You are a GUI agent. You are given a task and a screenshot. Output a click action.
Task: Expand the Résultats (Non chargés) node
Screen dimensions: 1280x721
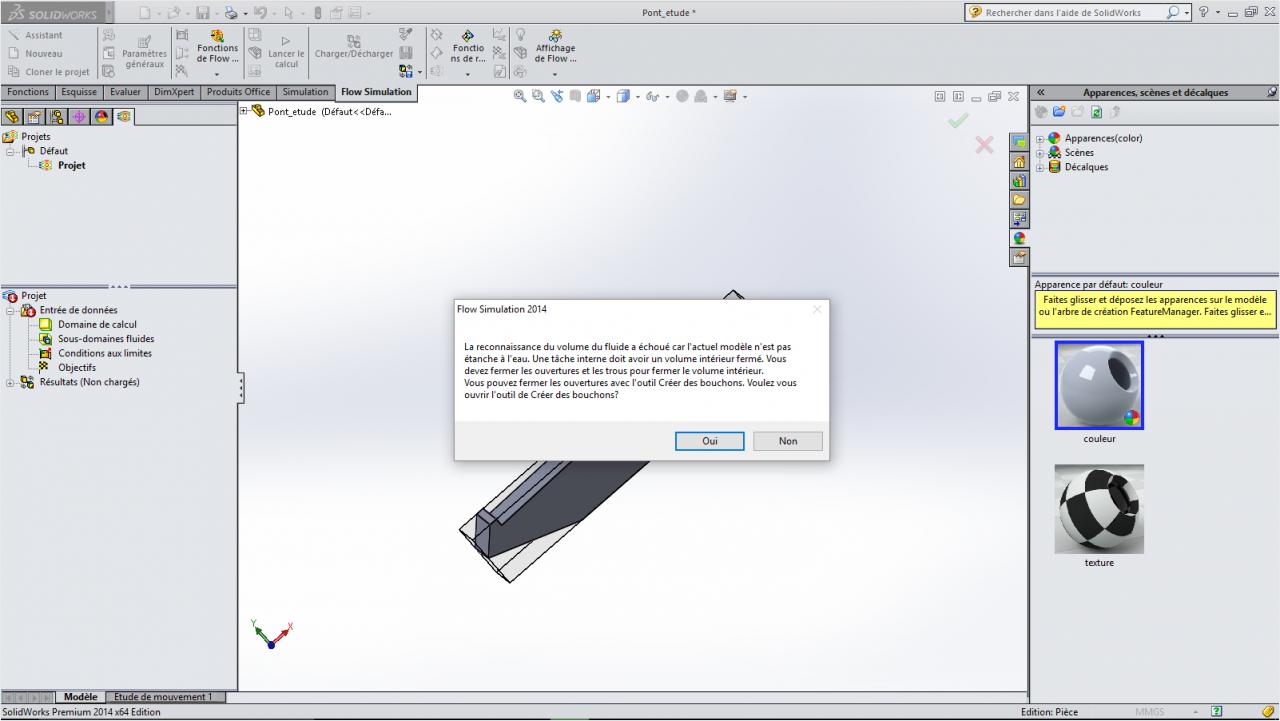pos(11,383)
